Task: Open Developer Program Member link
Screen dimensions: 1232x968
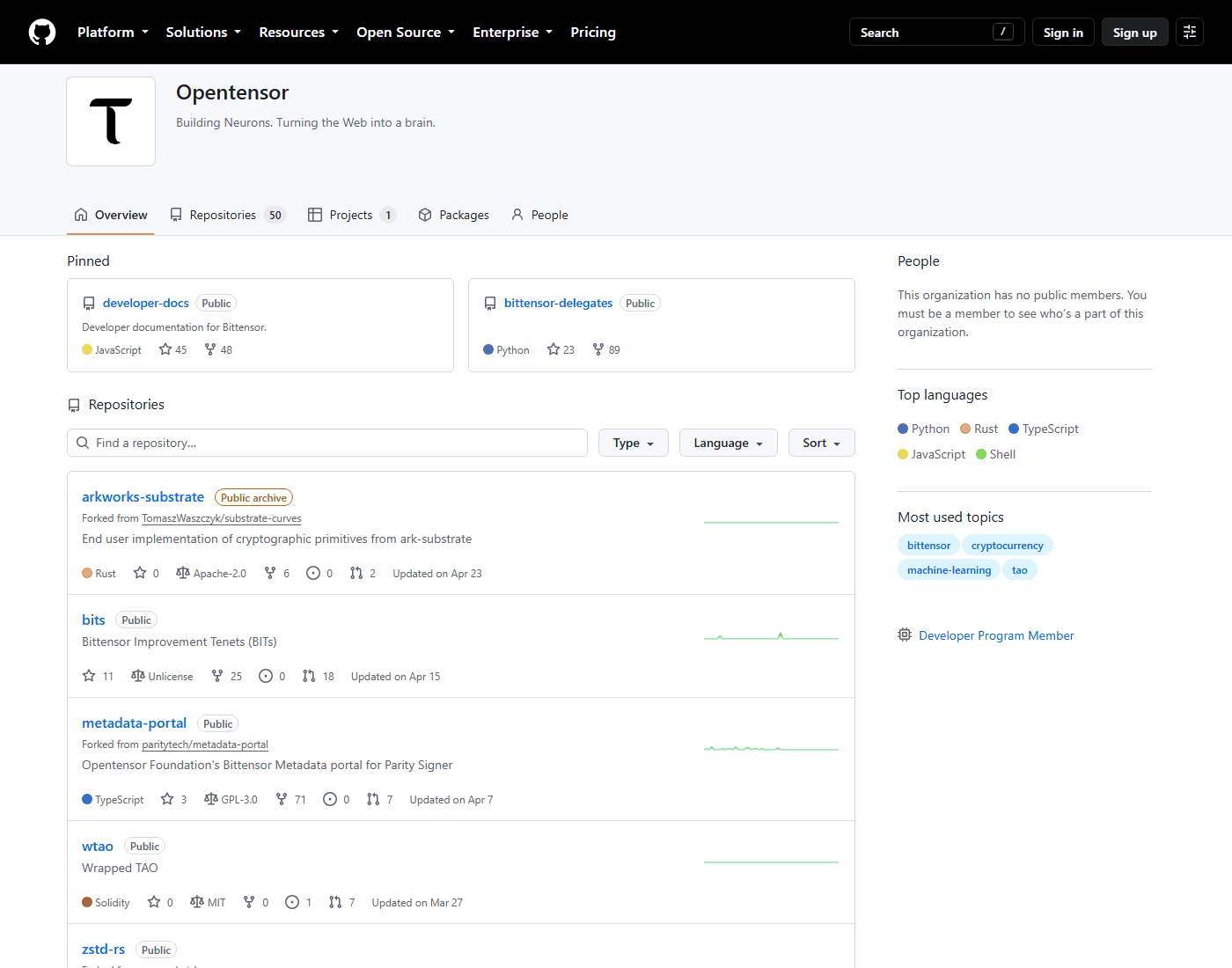Action: [996, 635]
